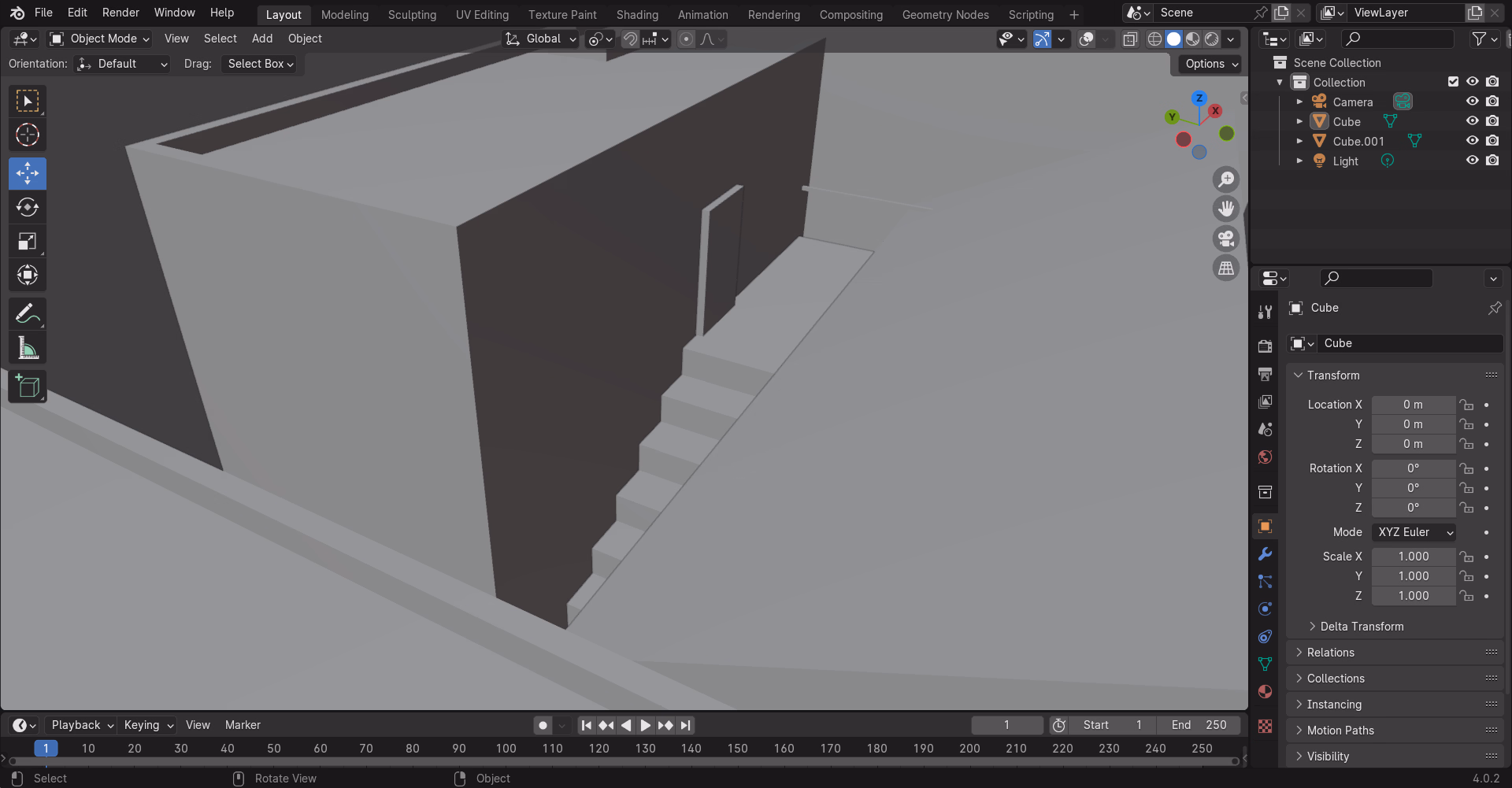1512x788 pixels.
Task: Switch to the Sculpting workspace tab
Action: (x=412, y=15)
